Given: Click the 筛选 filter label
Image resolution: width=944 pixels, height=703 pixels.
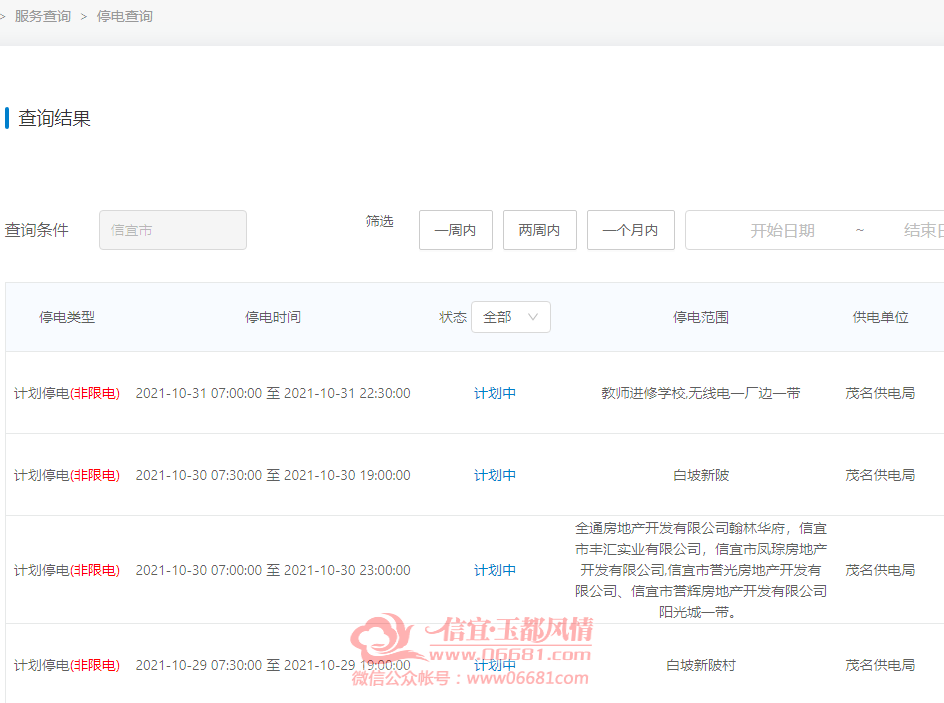Looking at the screenshot, I should (x=379, y=221).
